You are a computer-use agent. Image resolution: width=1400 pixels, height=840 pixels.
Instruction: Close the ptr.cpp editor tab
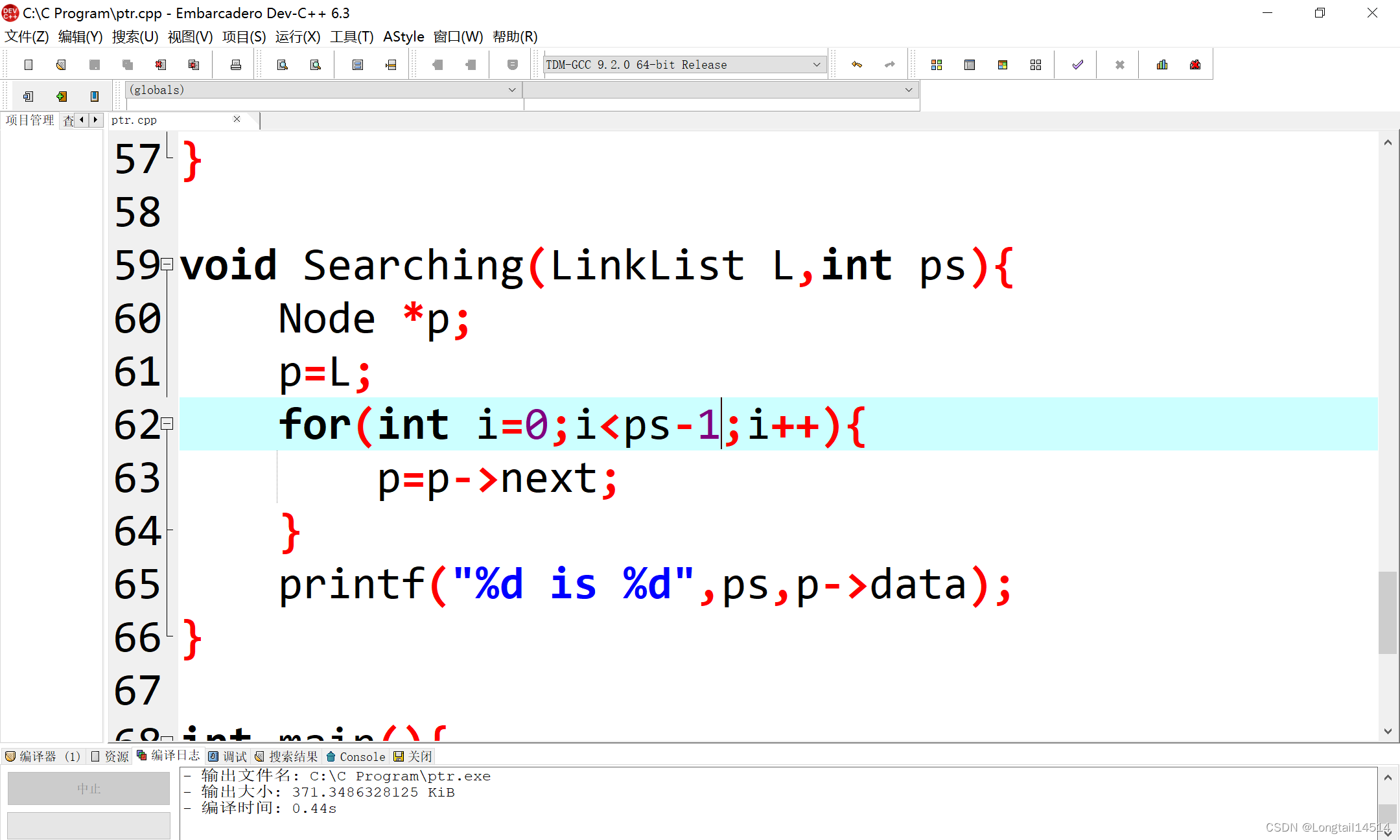click(x=237, y=119)
